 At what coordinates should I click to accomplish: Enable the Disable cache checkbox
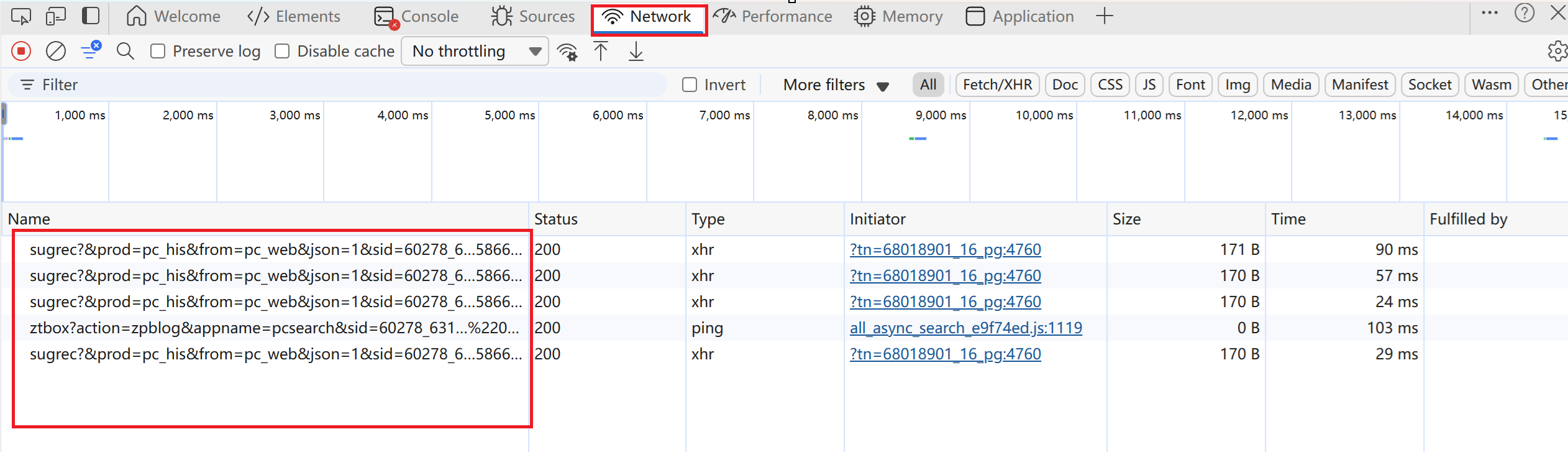tap(282, 51)
